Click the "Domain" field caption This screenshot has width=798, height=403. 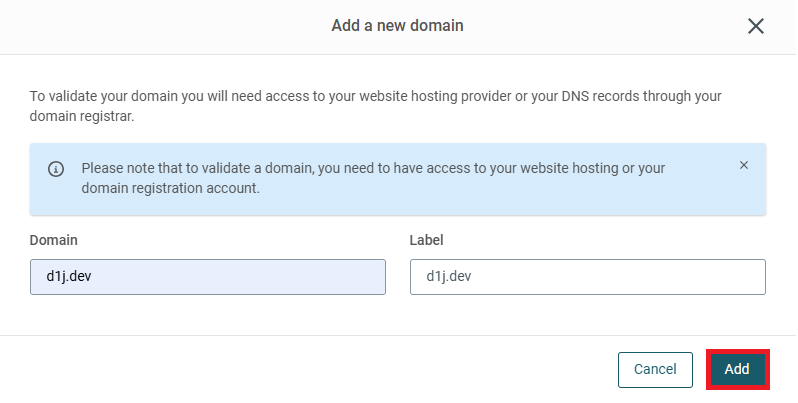53,240
